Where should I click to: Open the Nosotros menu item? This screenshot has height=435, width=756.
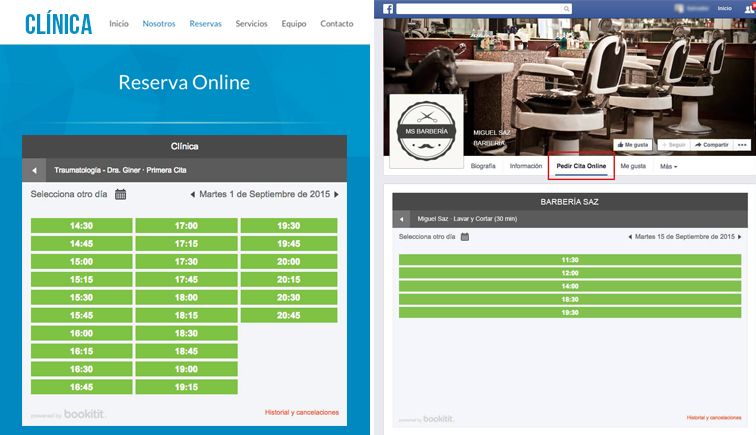[x=159, y=23]
